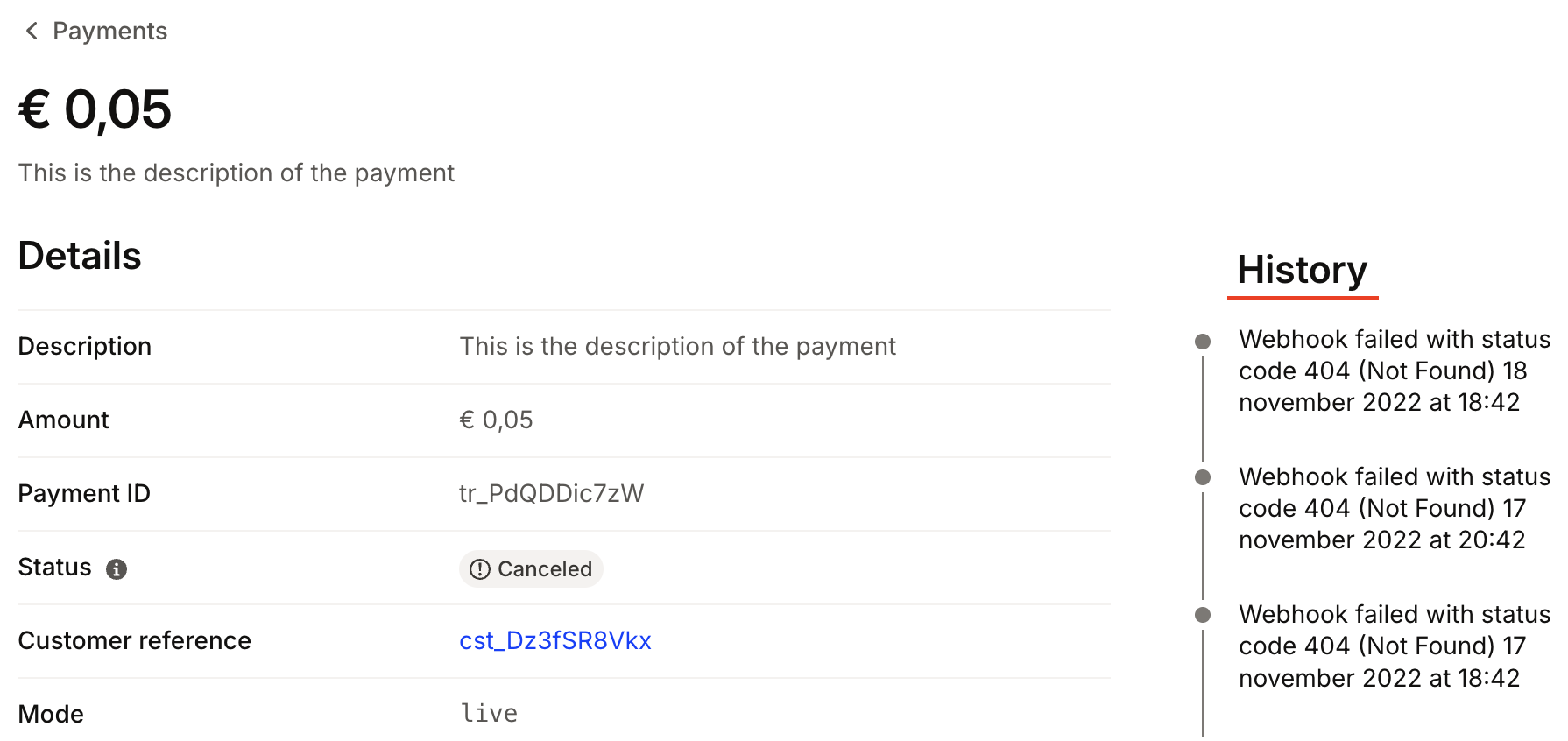The image size is (1568, 741).
Task: Click the Description value in the Details table
Action: coord(677,347)
